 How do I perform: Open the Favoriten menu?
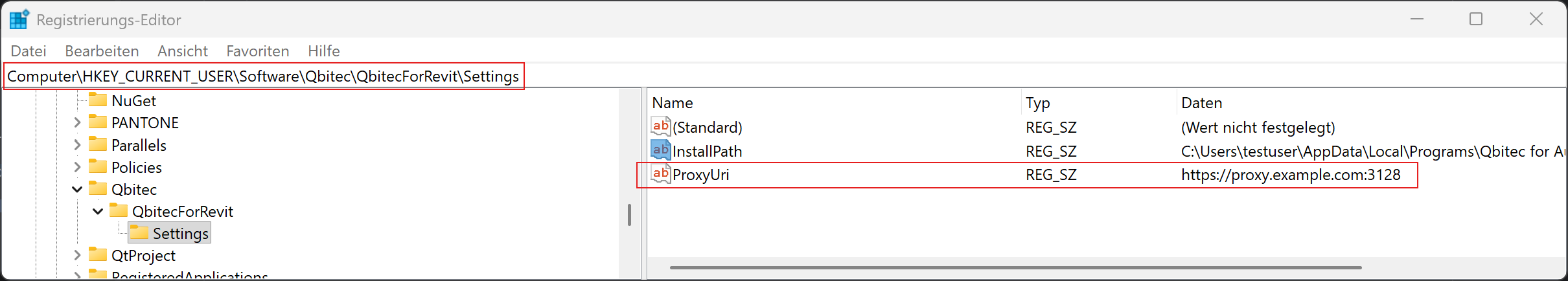[257, 51]
